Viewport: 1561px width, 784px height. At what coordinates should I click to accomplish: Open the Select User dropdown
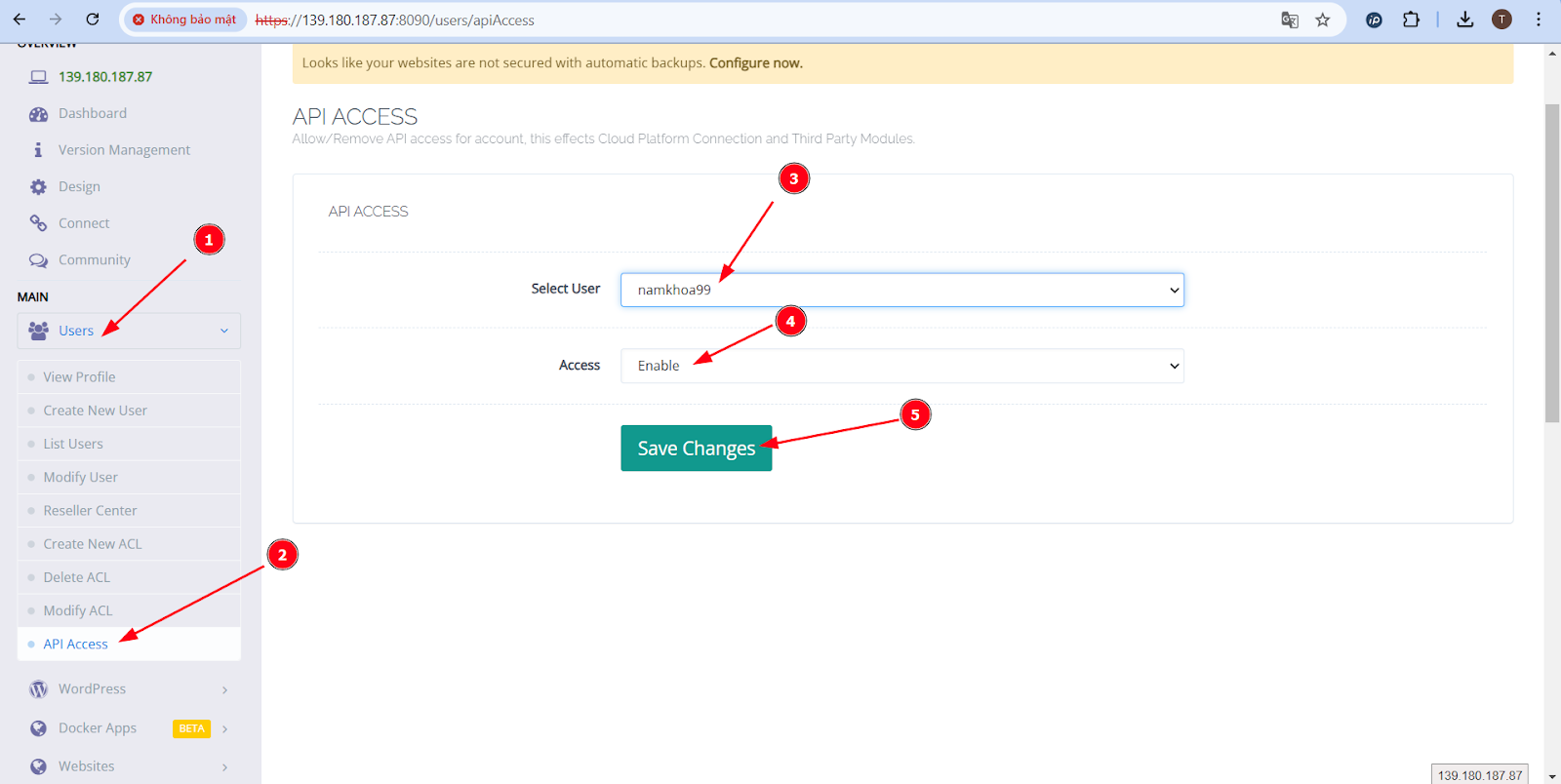902,290
